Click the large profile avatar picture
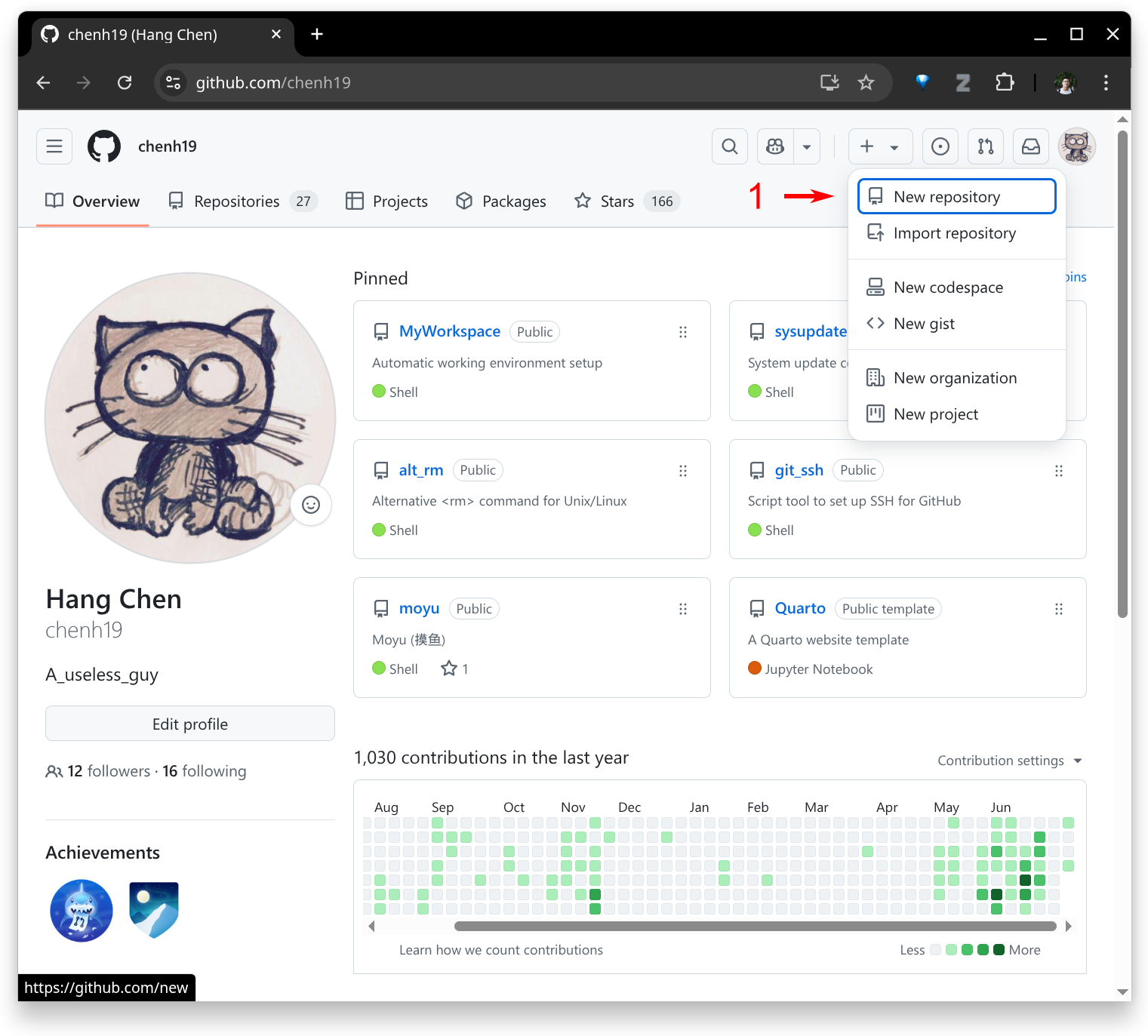 pos(190,418)
